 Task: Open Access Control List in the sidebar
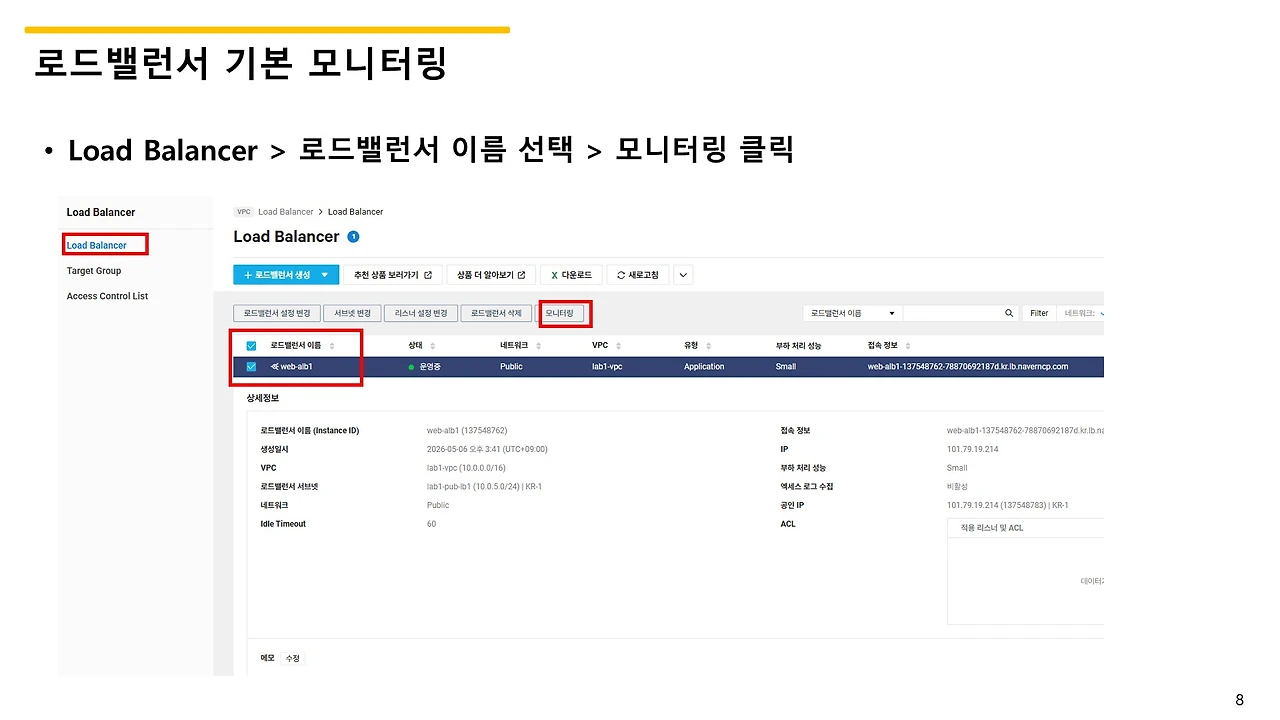point(107,296)
